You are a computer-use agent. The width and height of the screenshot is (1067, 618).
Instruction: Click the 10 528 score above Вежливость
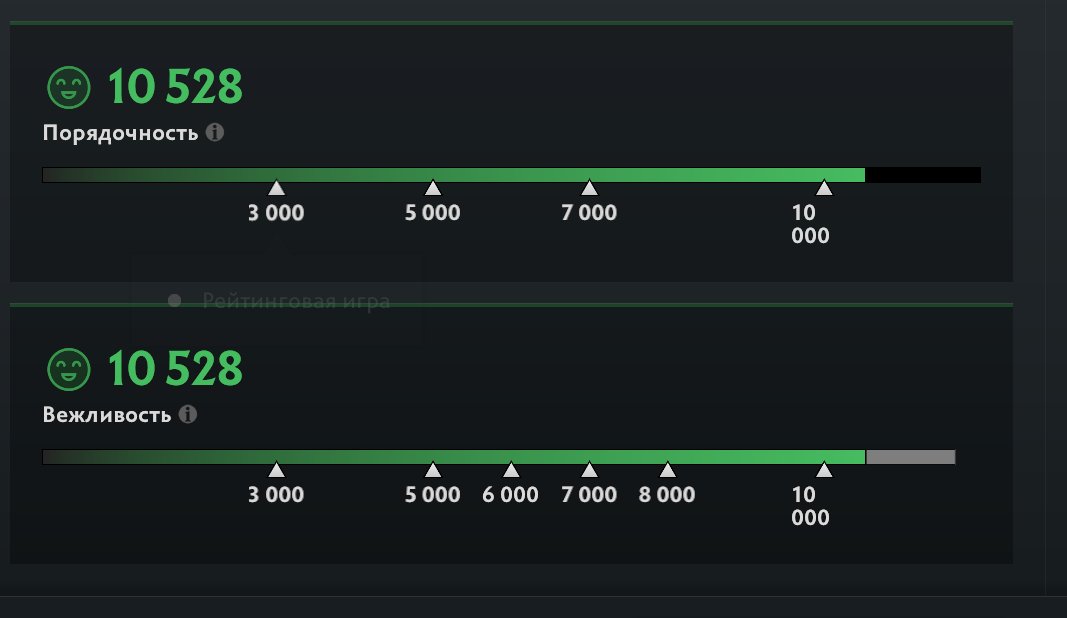(x=177, y=369)
